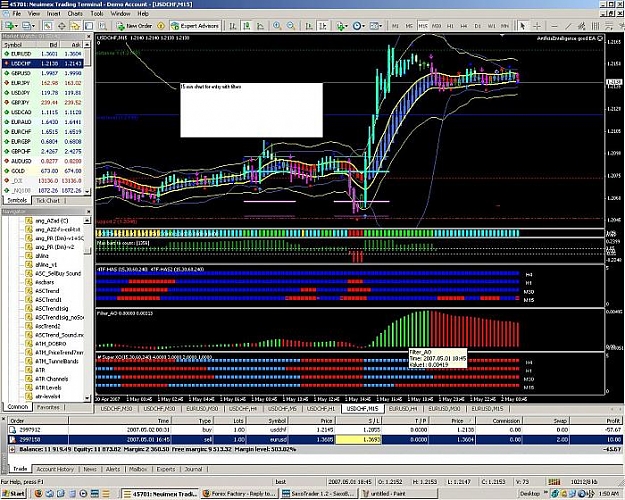Screen dimensions: 625x500
Task: Select the Horizontal Line drawing tool
Action: pyautogui.click(x=554, y=26)
